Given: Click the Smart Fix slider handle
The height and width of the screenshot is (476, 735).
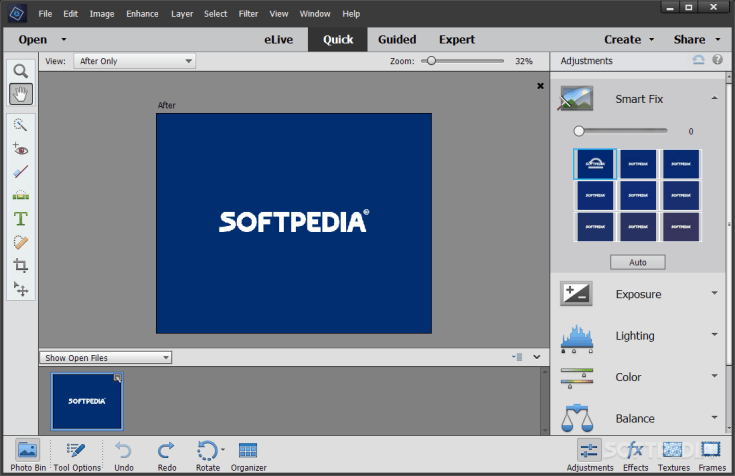Looking at the screenshot, I should [x=579, y=131].
